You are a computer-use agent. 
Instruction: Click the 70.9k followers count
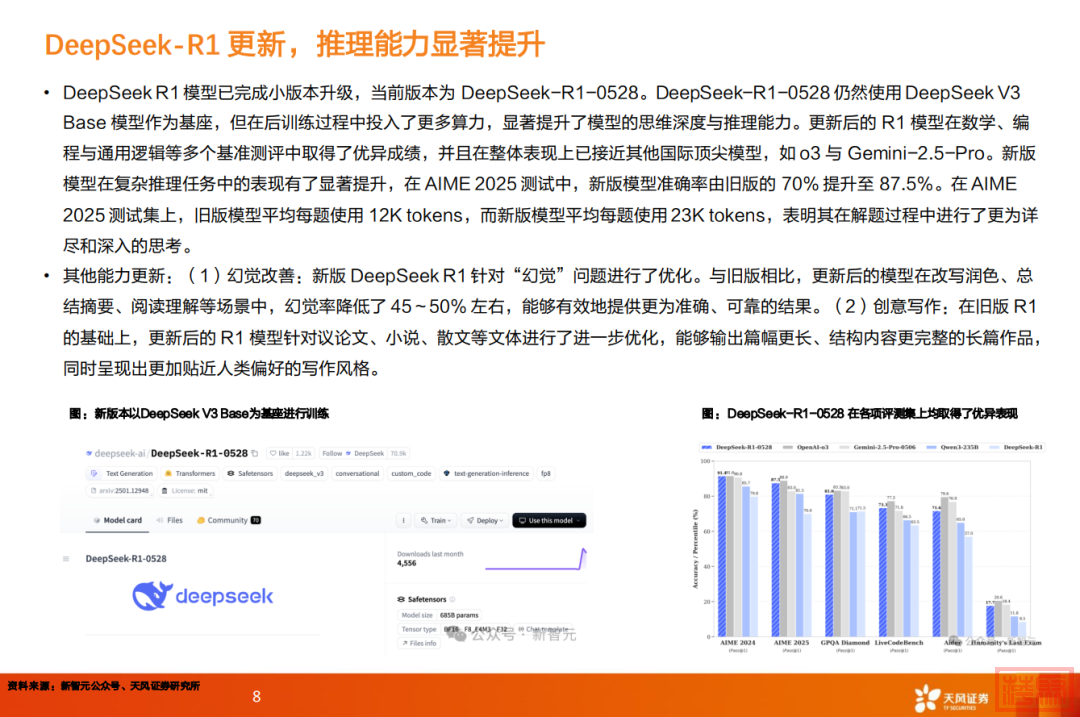[x=398, y=453]
